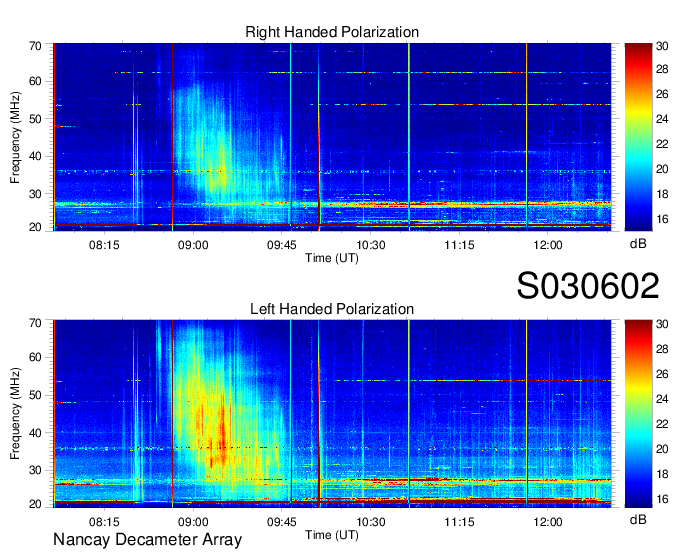Click the 11:15 tick of Right Handed plot

(459, 245)
